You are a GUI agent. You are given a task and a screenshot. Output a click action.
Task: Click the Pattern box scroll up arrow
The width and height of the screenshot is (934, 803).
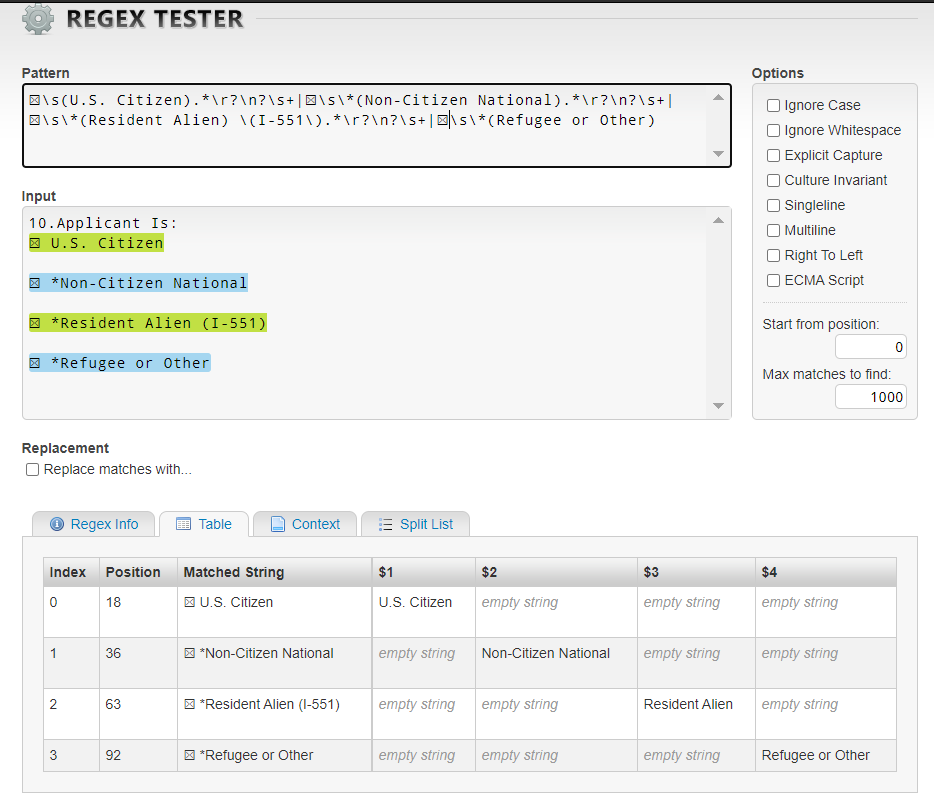[718, 97]
